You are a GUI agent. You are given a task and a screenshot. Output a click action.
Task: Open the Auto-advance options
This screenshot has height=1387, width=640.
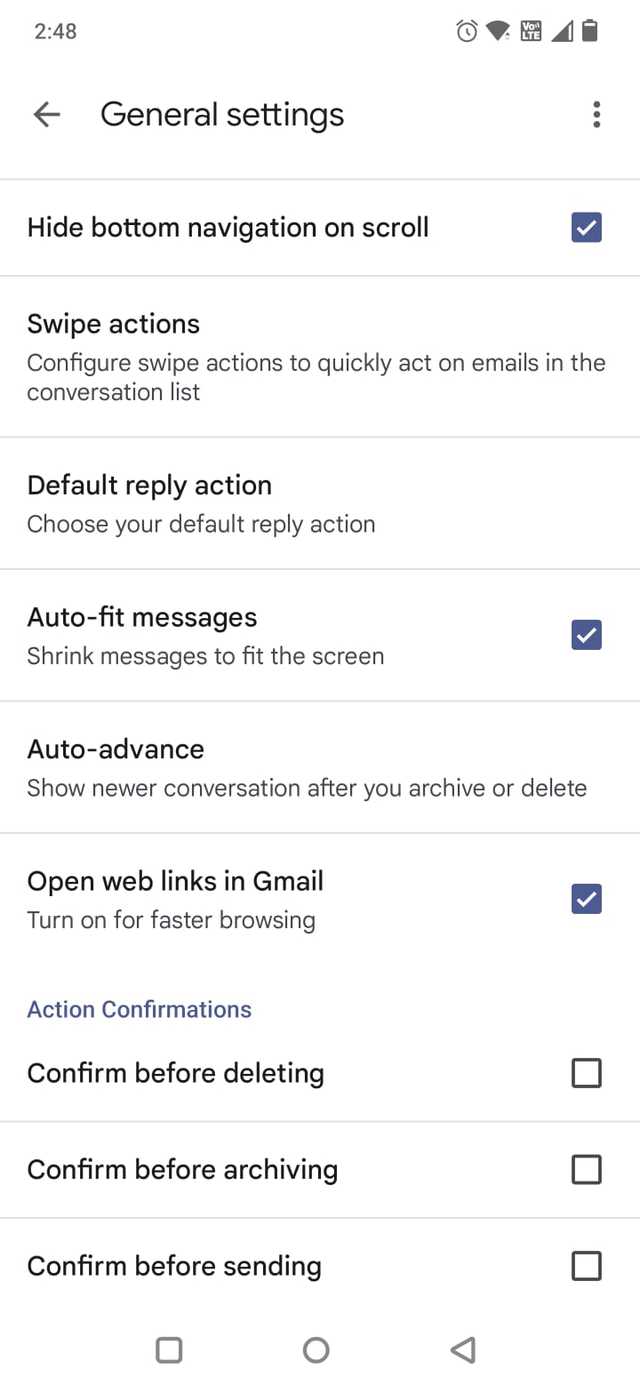320,767
